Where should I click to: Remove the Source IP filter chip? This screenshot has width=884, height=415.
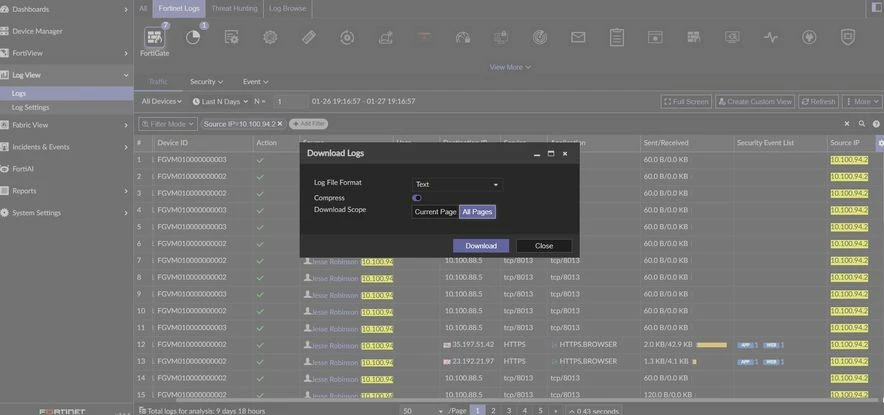(280, 123)
